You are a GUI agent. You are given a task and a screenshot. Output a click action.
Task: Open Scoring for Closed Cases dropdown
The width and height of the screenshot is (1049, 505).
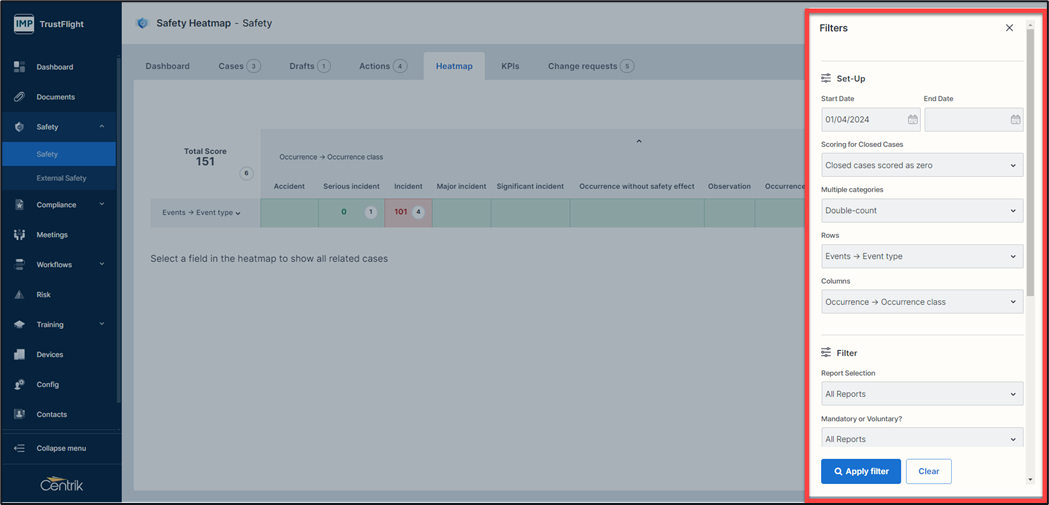pos(921,165)
